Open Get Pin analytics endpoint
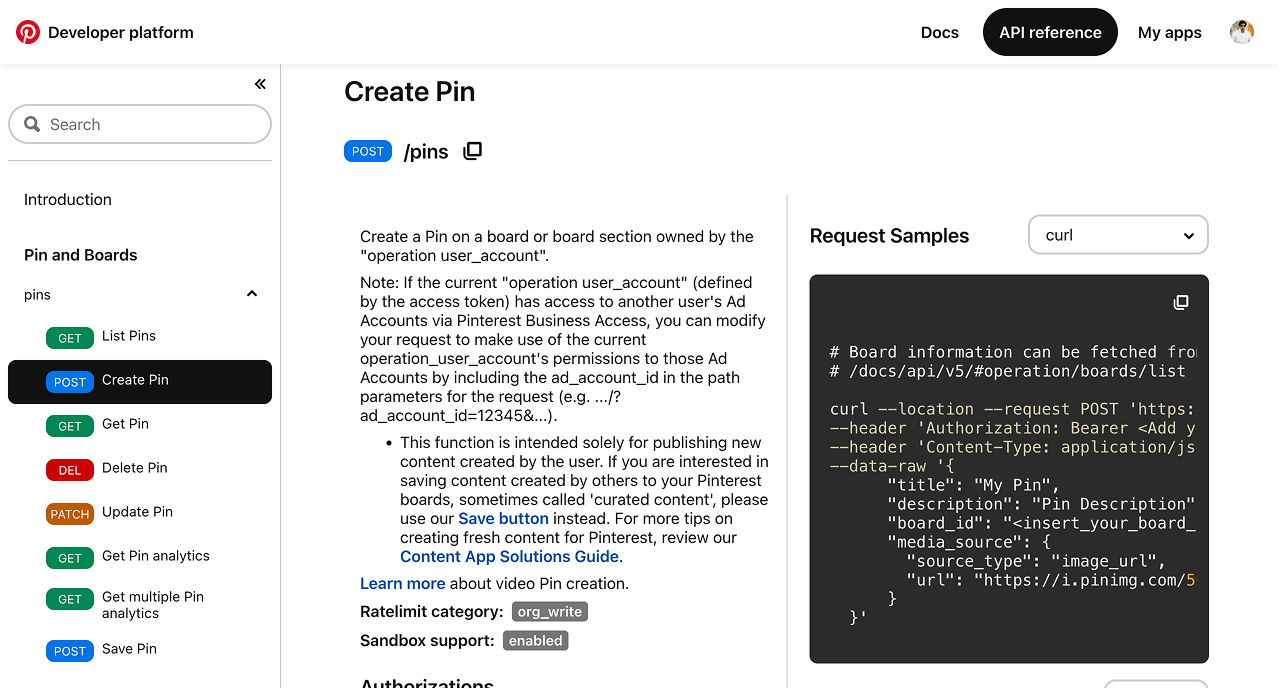The height and width of the screenshot is (688, 1278). (x=156, y=556)
